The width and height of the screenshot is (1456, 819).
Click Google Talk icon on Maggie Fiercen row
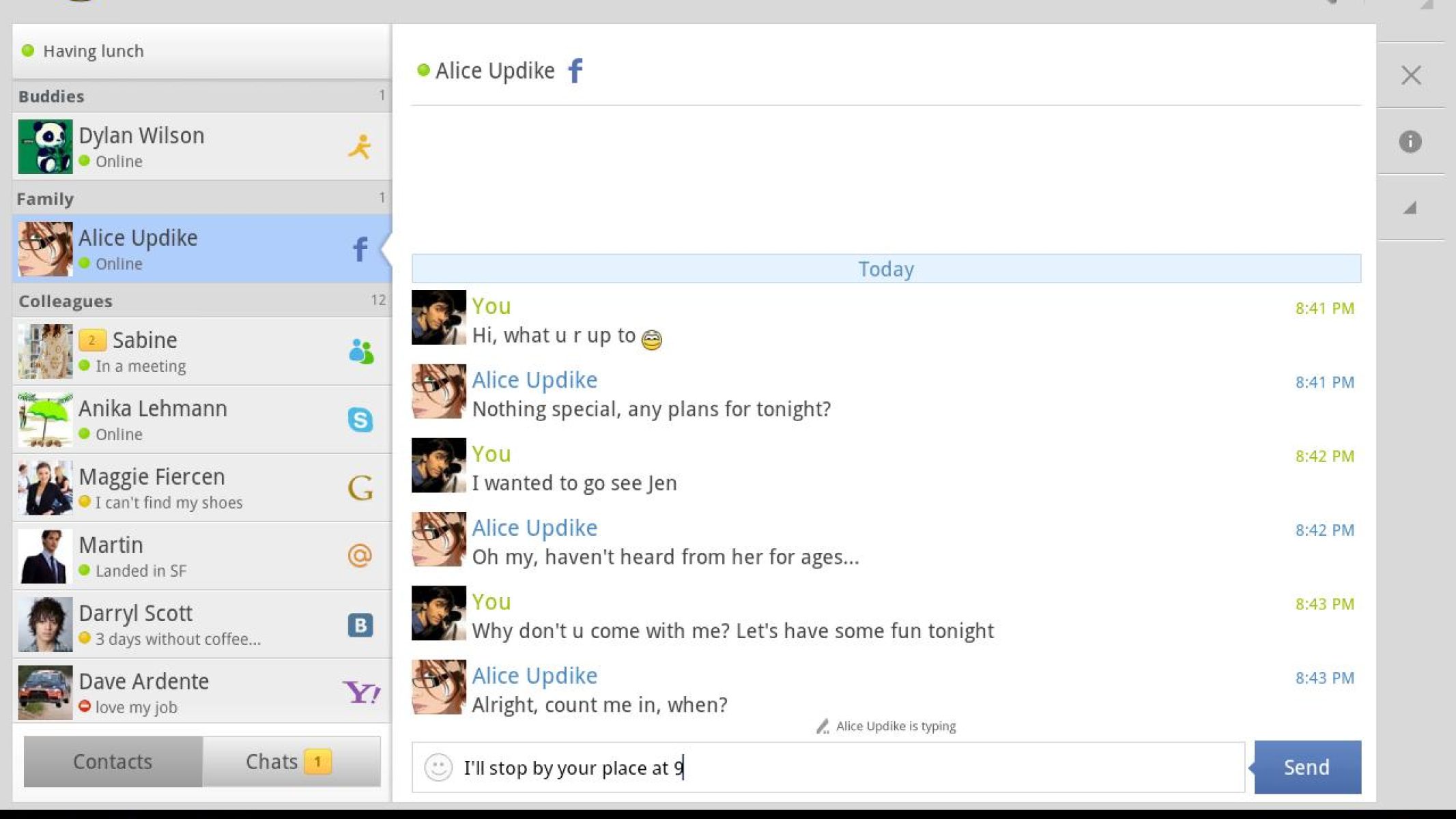360,488
